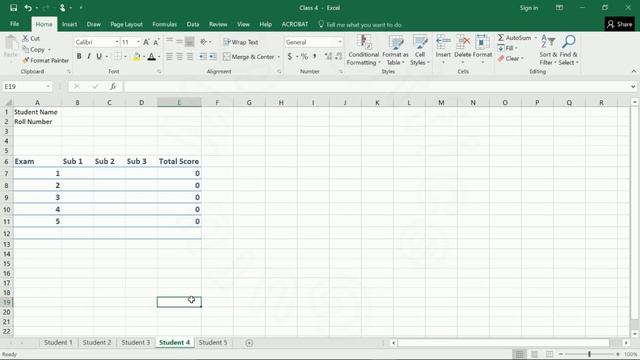Select align left
This screenshot has height=360, width=640.
tap(169, 57)
